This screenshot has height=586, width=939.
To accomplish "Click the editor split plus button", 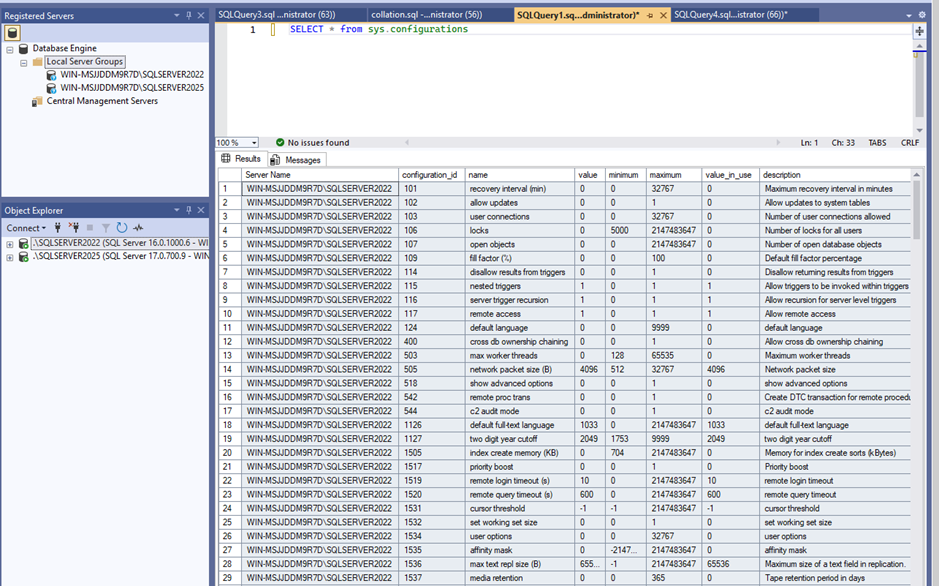I will pos(919,31).
